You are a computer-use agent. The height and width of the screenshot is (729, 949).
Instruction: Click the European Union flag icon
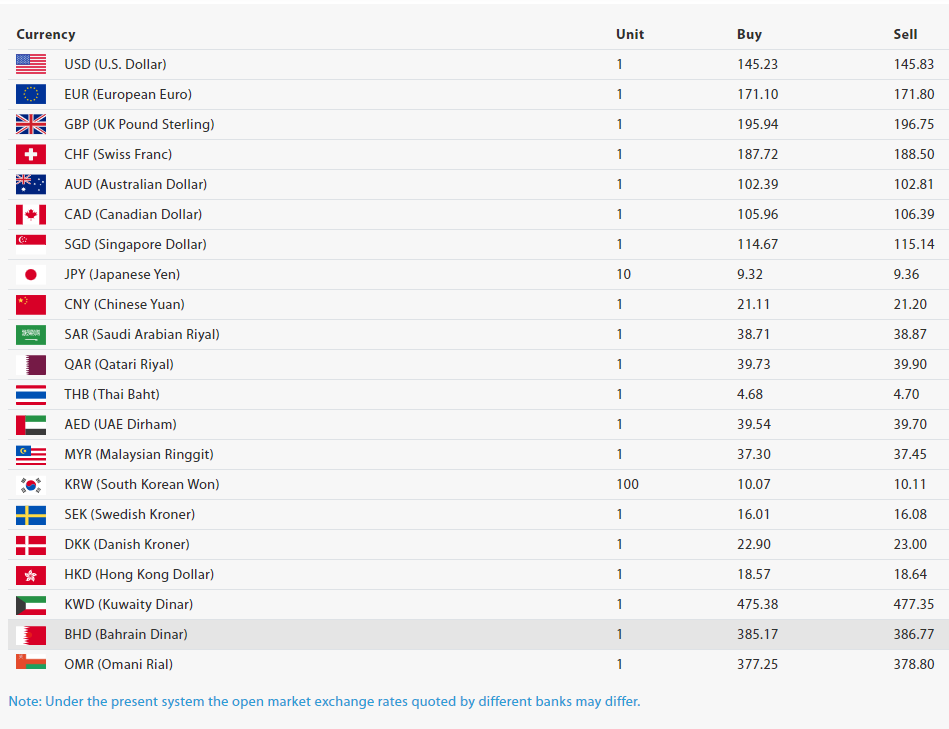pos(31,94)
